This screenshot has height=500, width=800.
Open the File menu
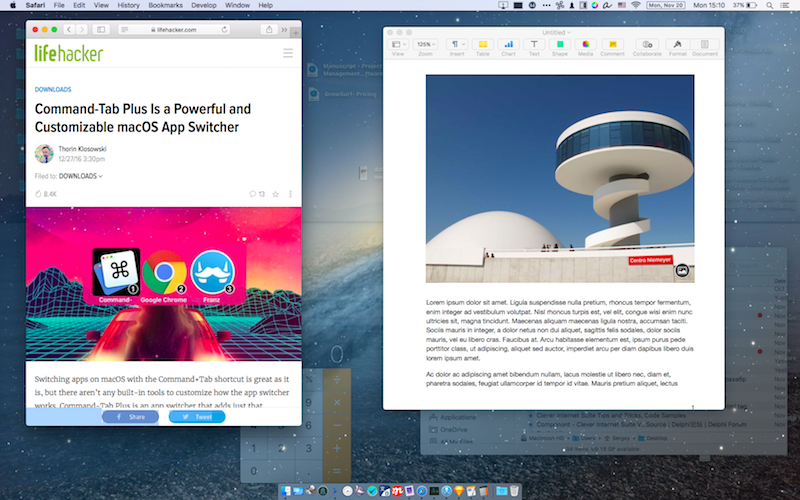pos(59,5)
